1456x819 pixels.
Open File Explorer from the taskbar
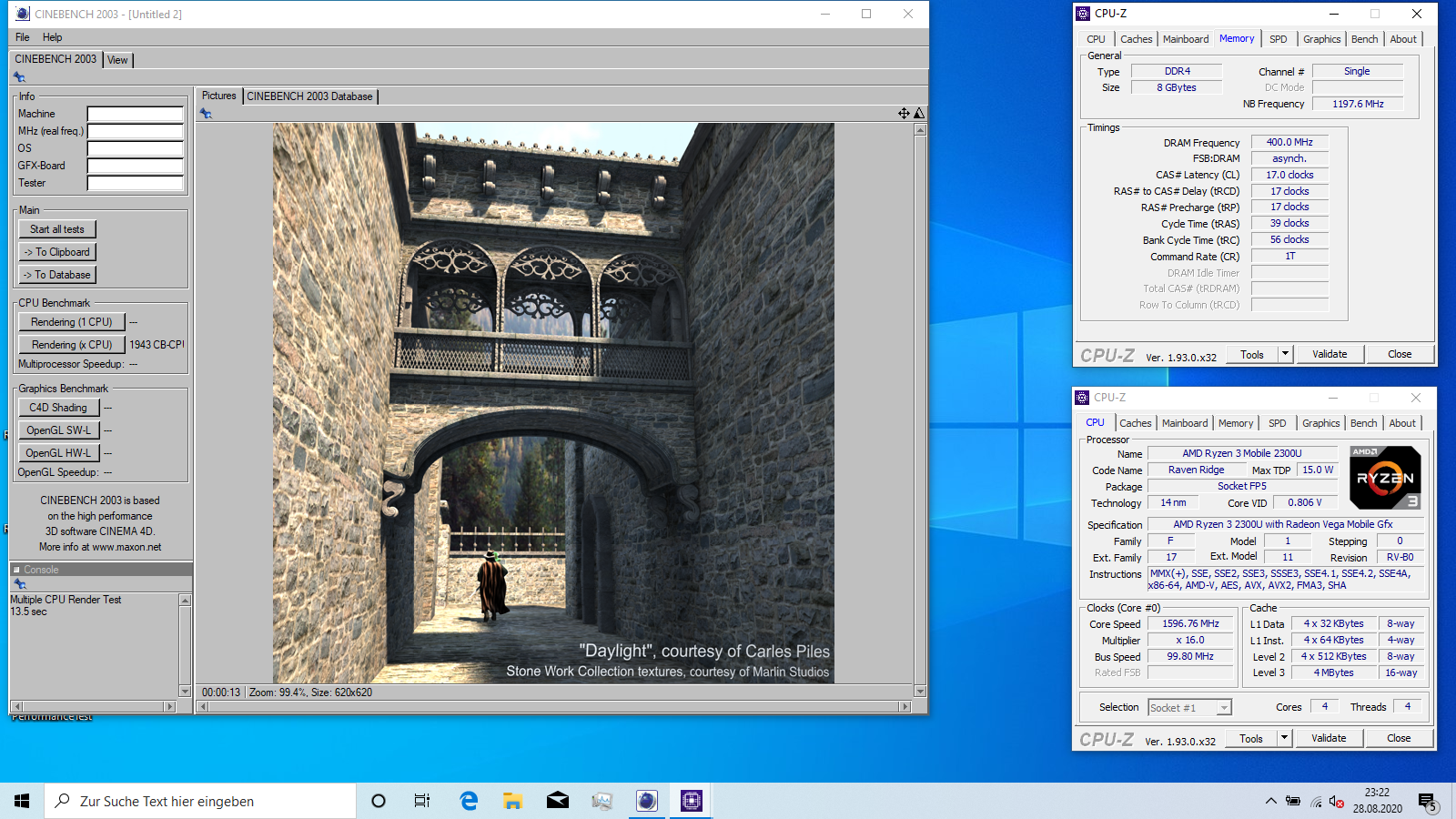click(x=513, y=801)
